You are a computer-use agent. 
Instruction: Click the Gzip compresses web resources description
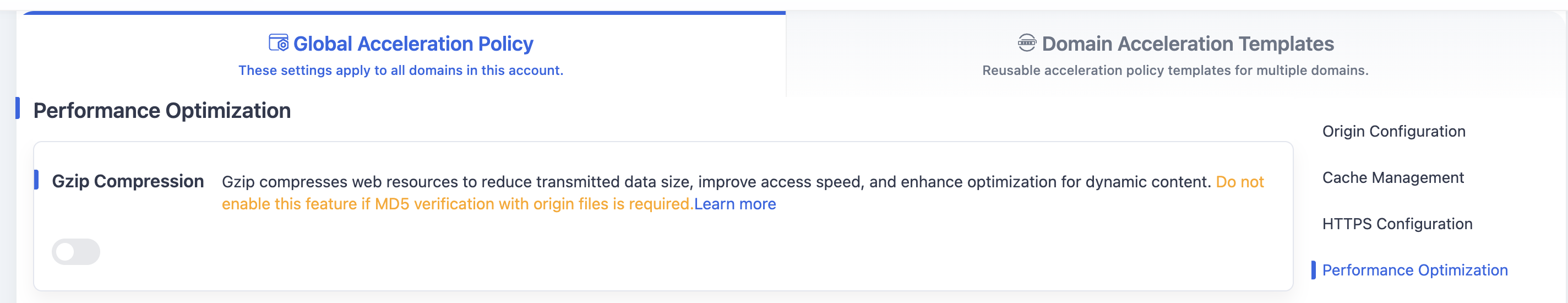coord(716,182)
